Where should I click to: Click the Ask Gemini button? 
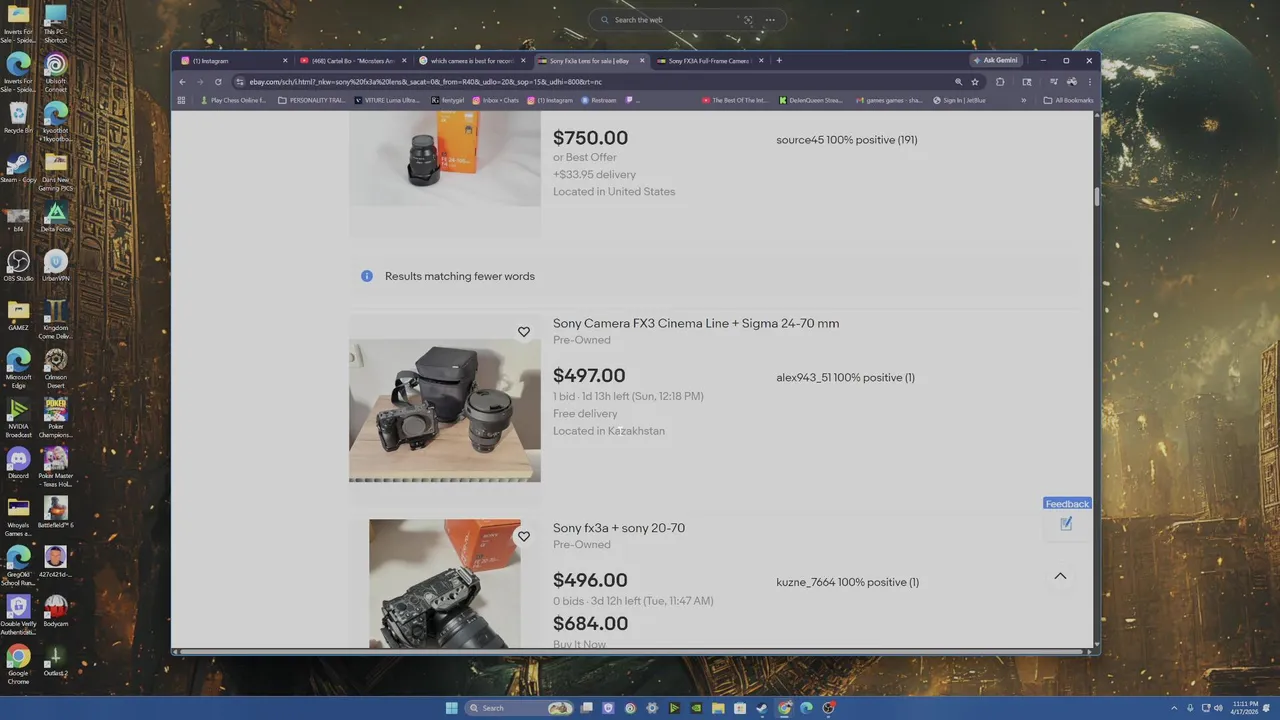click(x=995, y=61)
